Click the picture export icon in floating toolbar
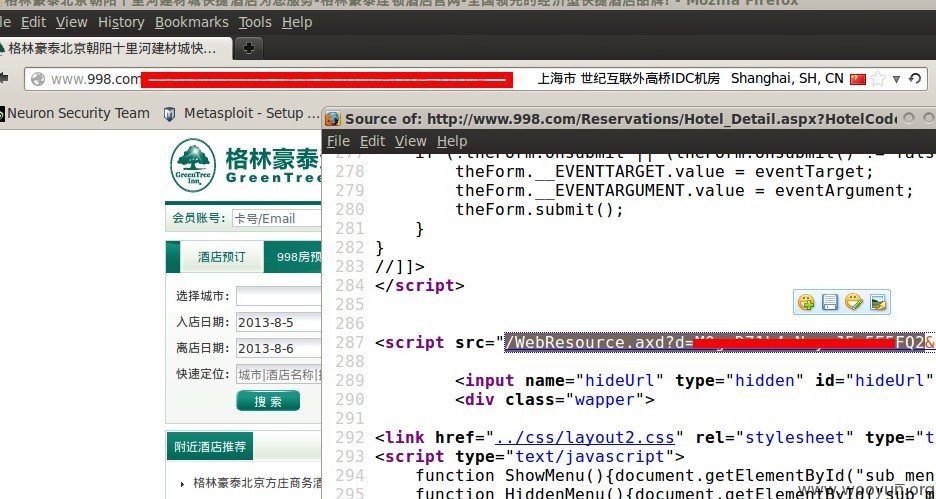Image resolution: width=936 pixels, height=499 pixels. [878, 302]
